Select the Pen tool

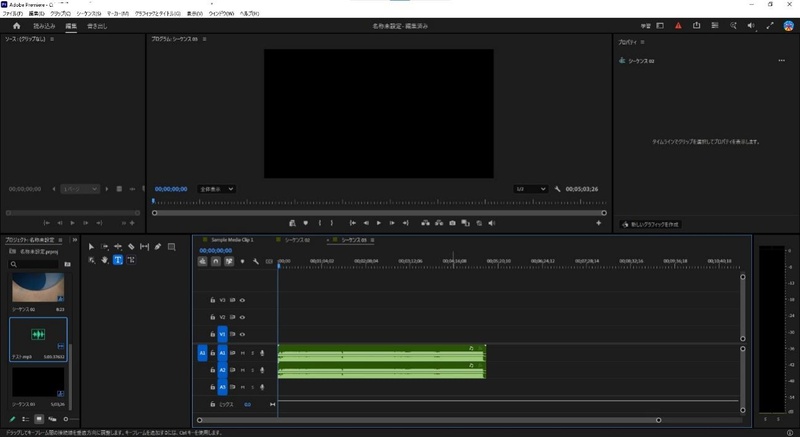[158, 247]
